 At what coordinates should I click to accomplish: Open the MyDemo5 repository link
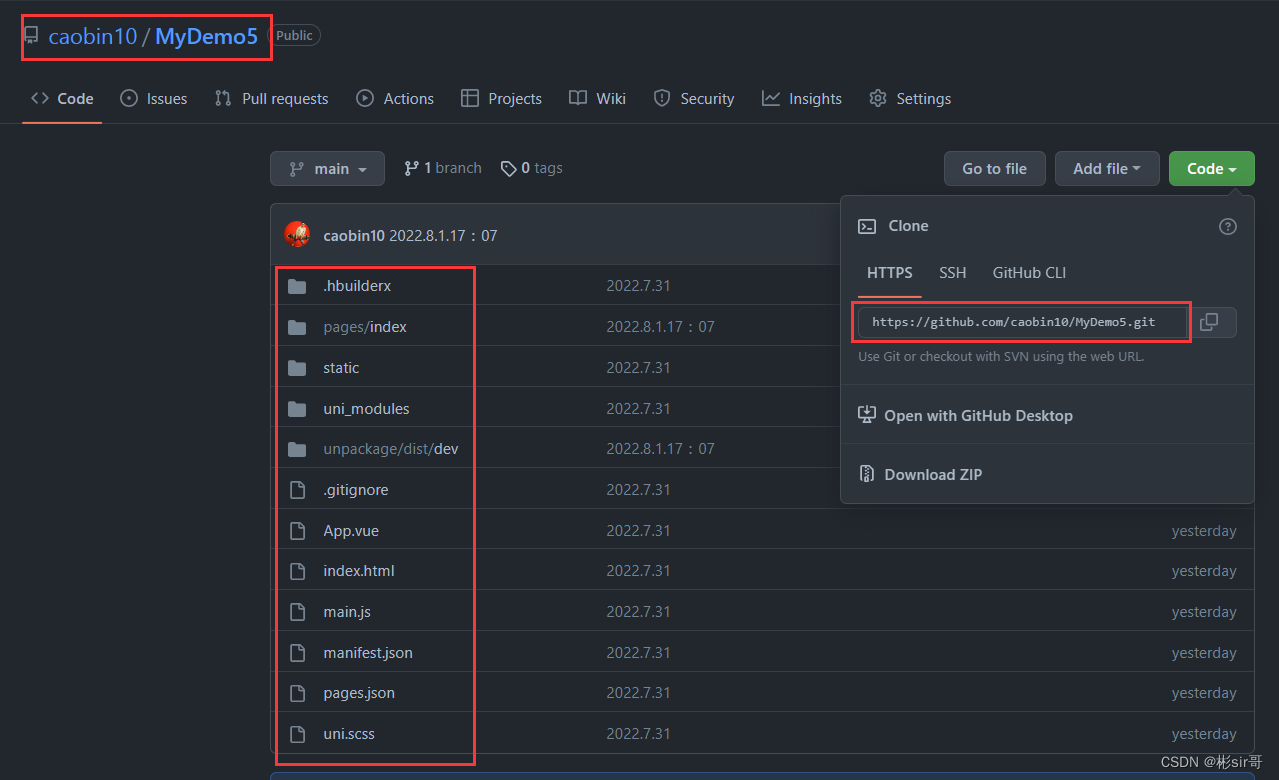(x=206, y=35)
